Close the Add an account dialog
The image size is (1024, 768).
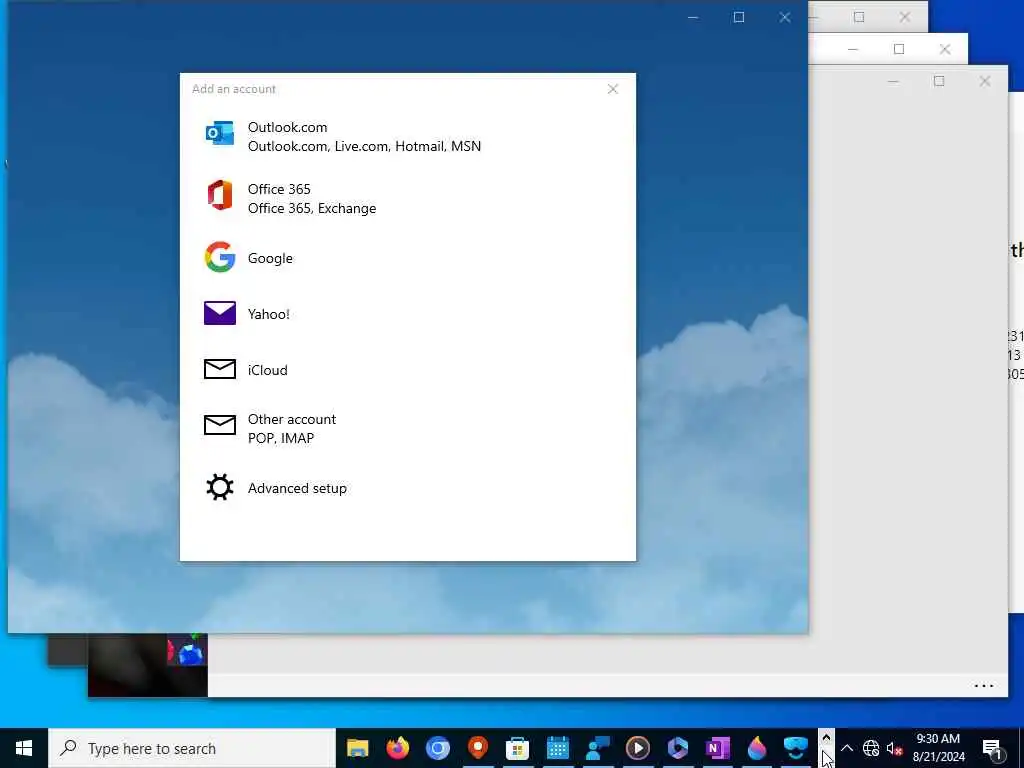[613, 89]
